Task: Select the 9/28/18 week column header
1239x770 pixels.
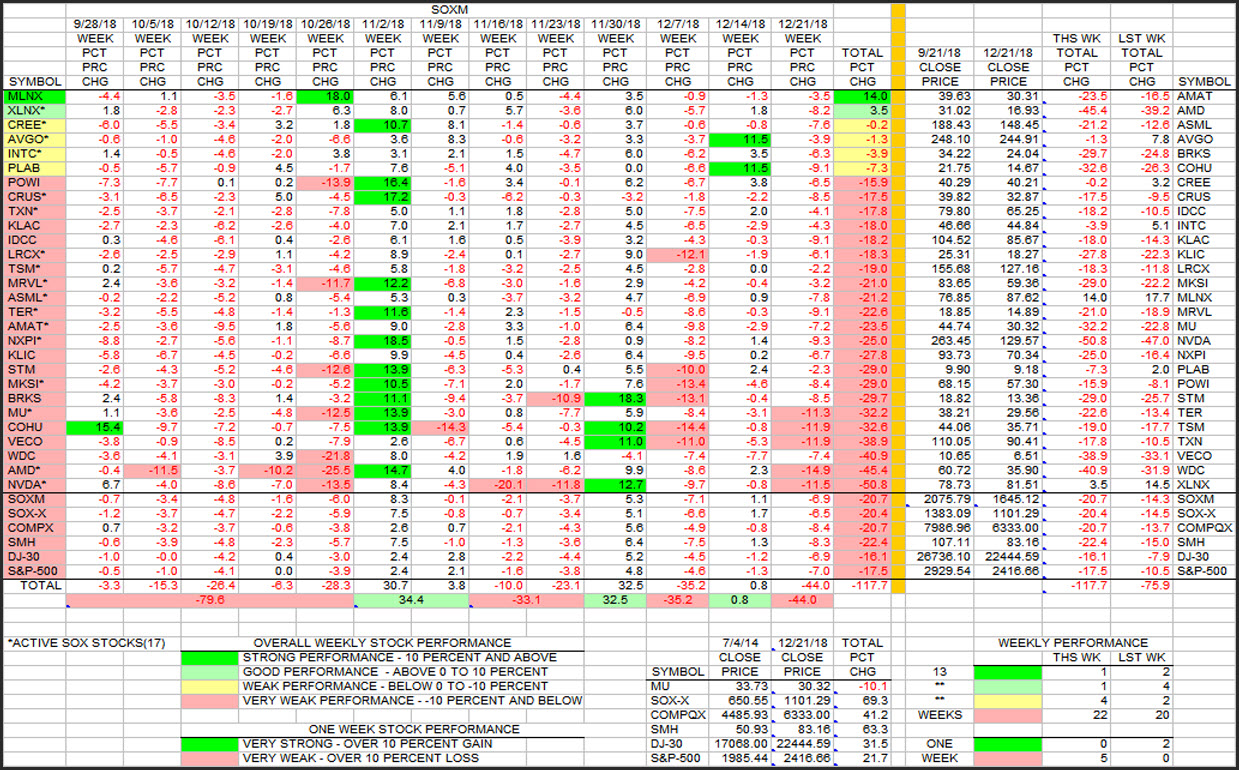Action: pyautogui.click(x=96, y=23)
